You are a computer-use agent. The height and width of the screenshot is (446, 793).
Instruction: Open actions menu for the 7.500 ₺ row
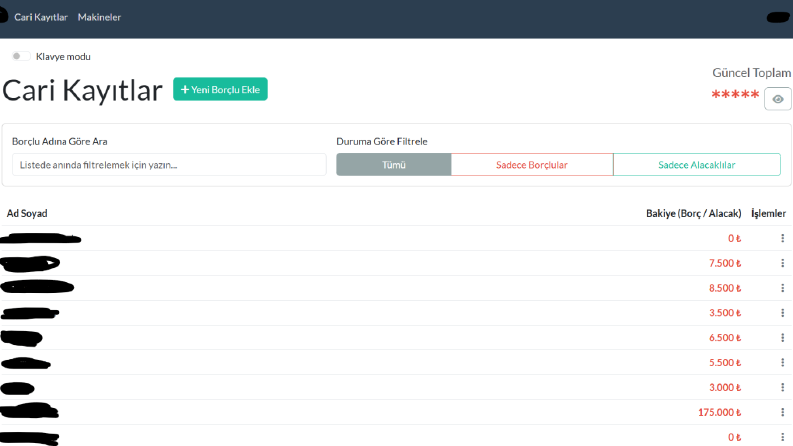pos(782,263)
